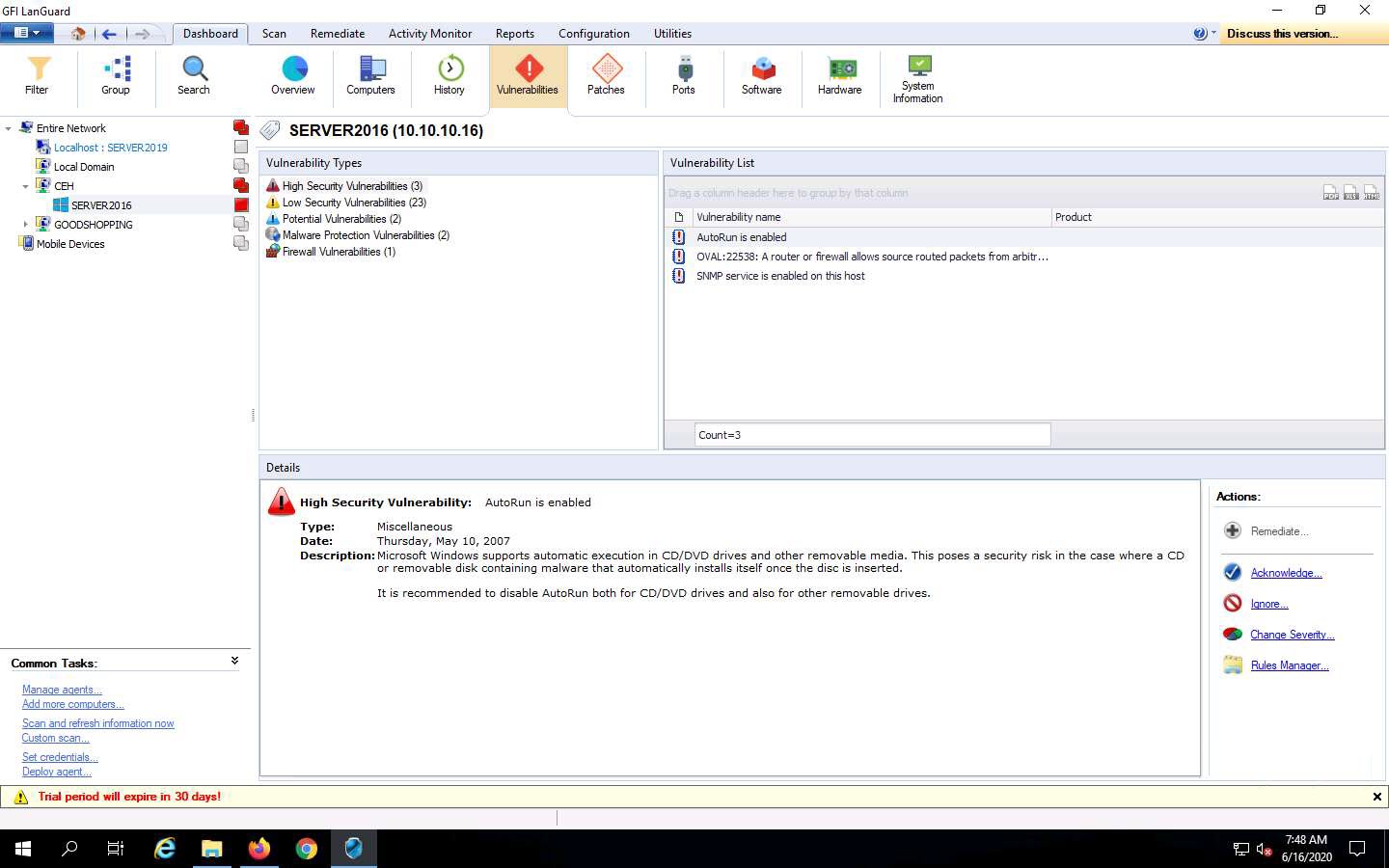This screenshot has height=868, width=1389.
Task: Export vulnerability list to HTML
Action: tap(1372, 193)
